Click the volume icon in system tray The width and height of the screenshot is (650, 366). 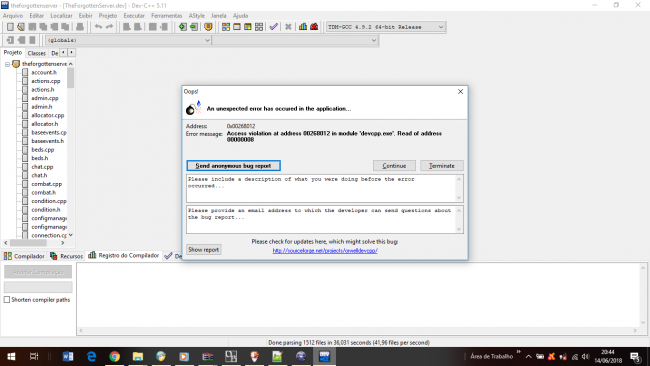coord(585,356)
